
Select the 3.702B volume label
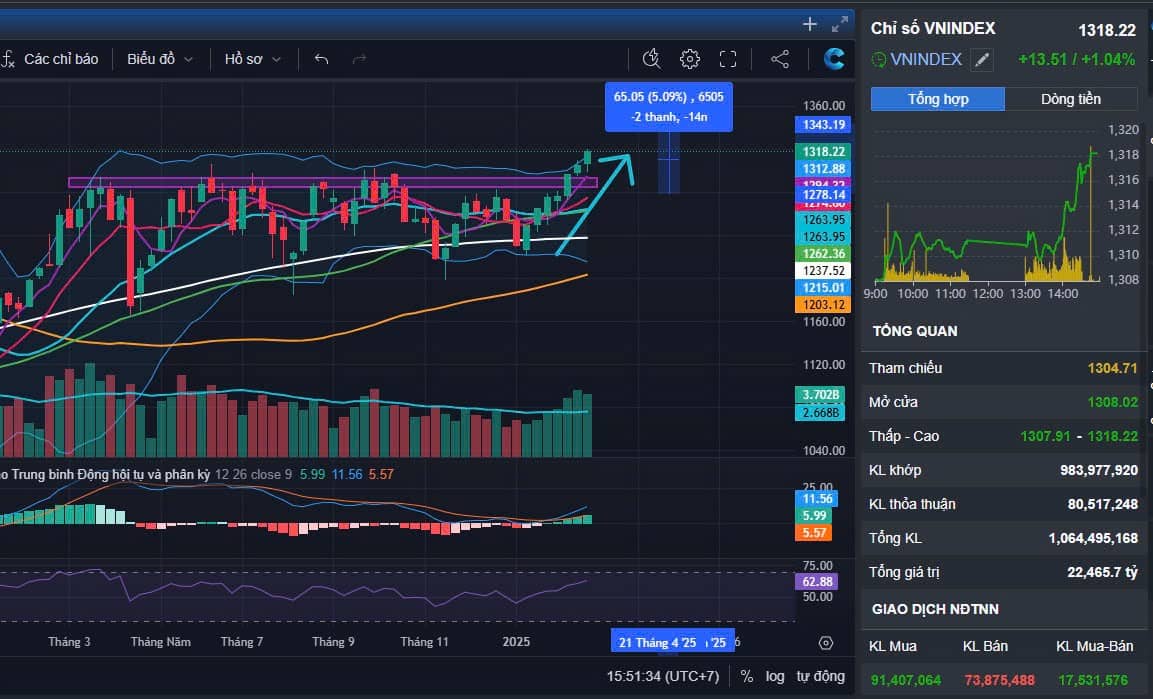pos(820,395)
